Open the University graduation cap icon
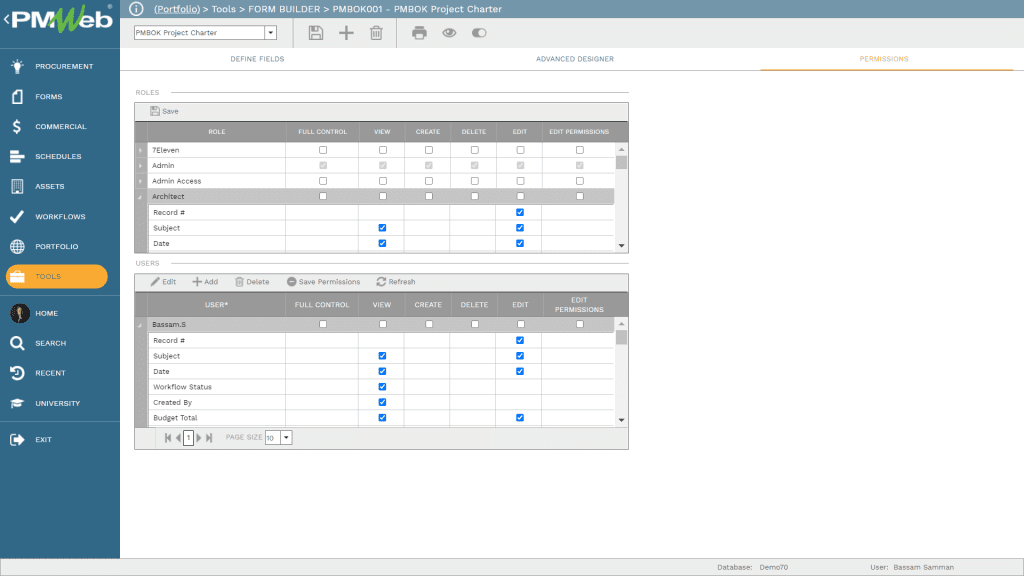 point(18,404)
